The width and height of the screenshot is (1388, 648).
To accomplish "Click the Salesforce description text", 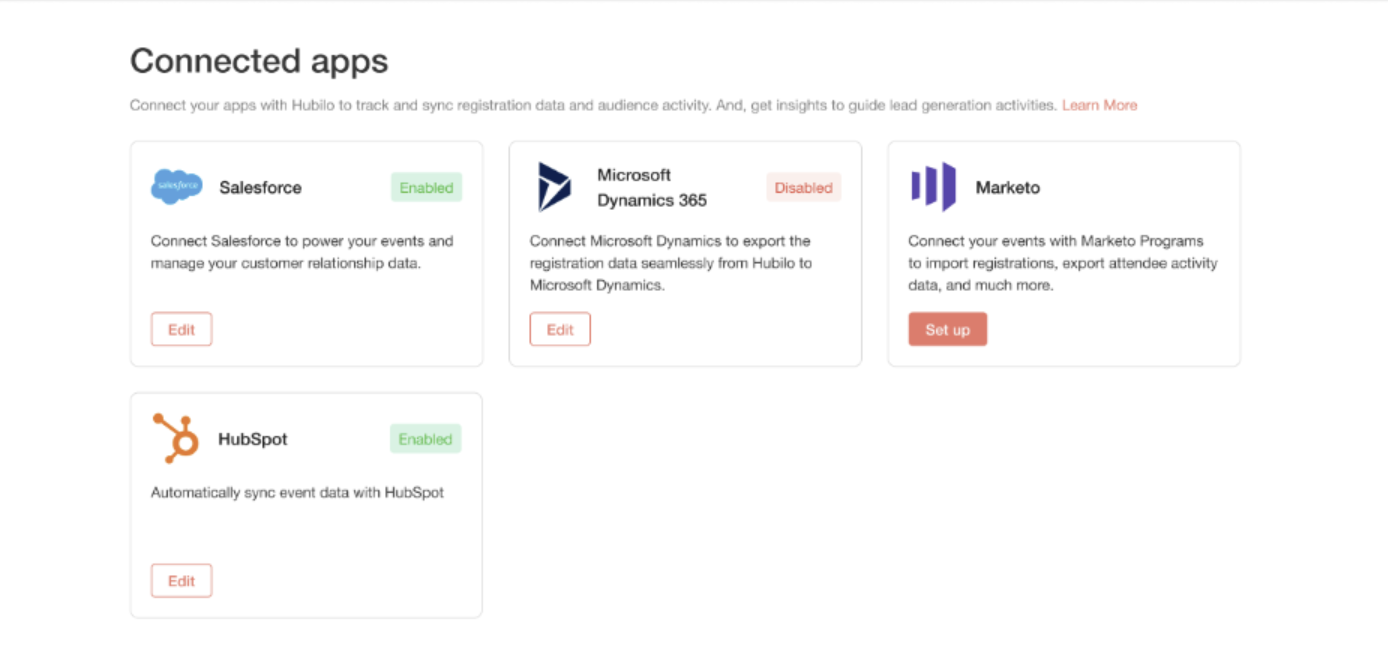I will 302,252.
